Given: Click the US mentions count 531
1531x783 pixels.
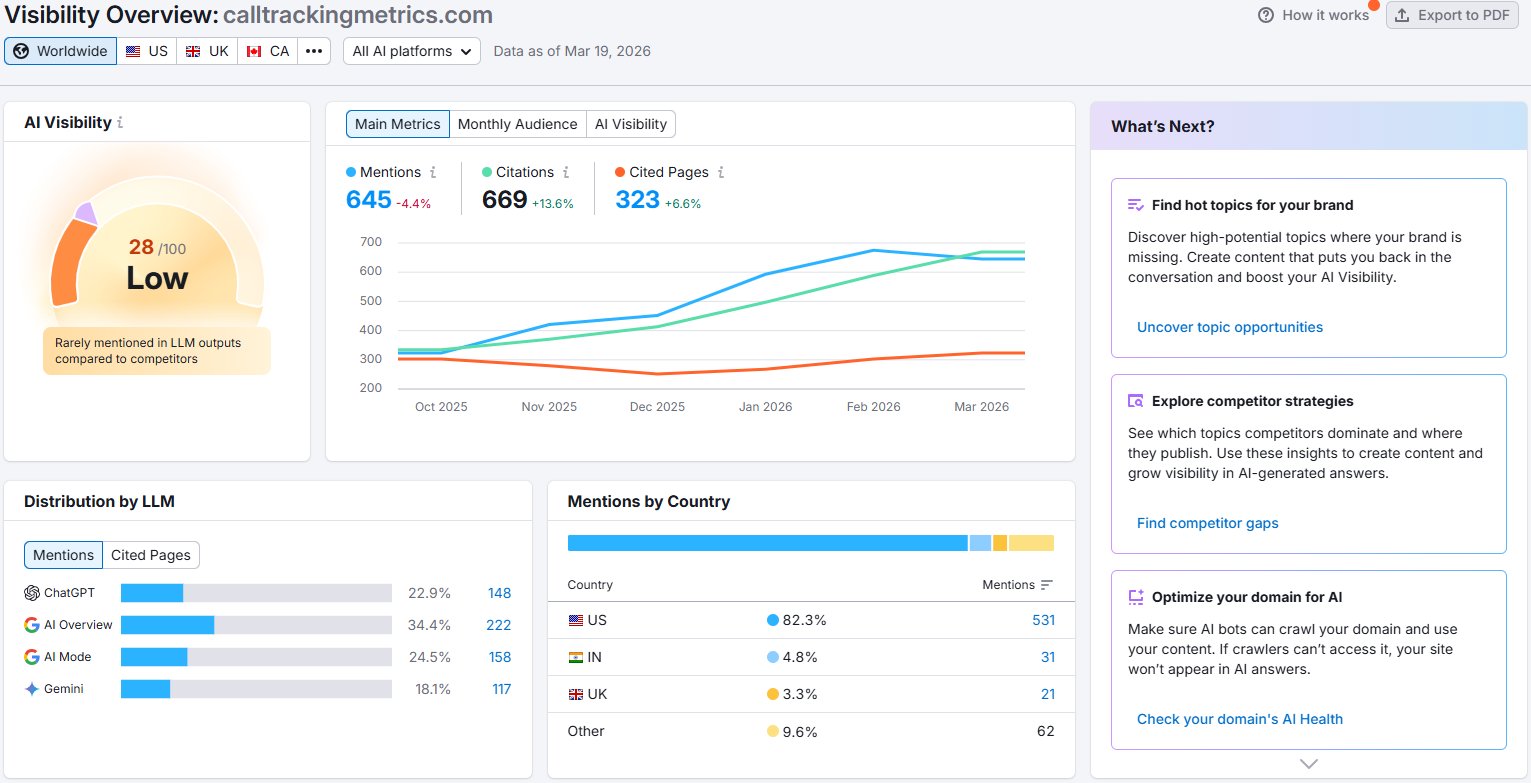Looking at the screenshot, I should (1043, 620).
